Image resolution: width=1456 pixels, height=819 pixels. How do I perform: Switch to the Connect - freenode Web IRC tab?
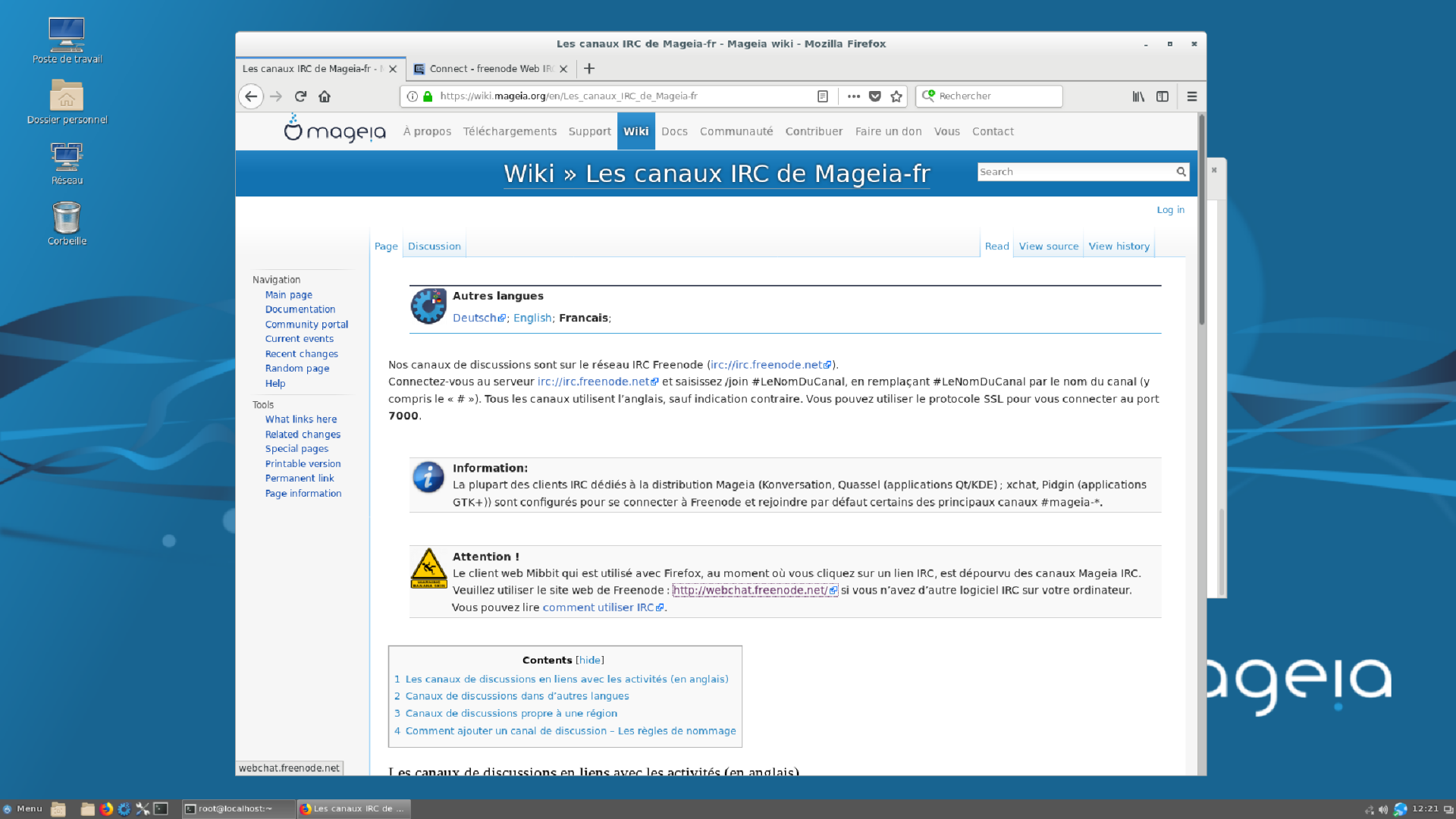[491, 68]
